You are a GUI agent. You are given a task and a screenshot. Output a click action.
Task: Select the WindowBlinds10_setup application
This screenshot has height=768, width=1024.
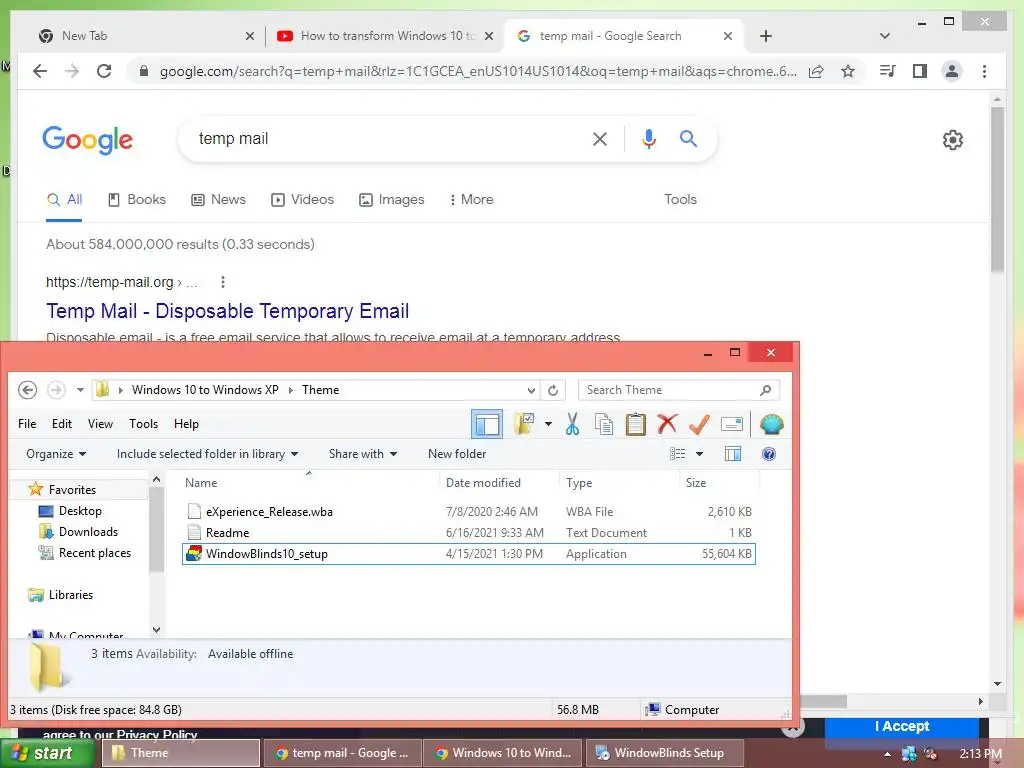(469, 554)
